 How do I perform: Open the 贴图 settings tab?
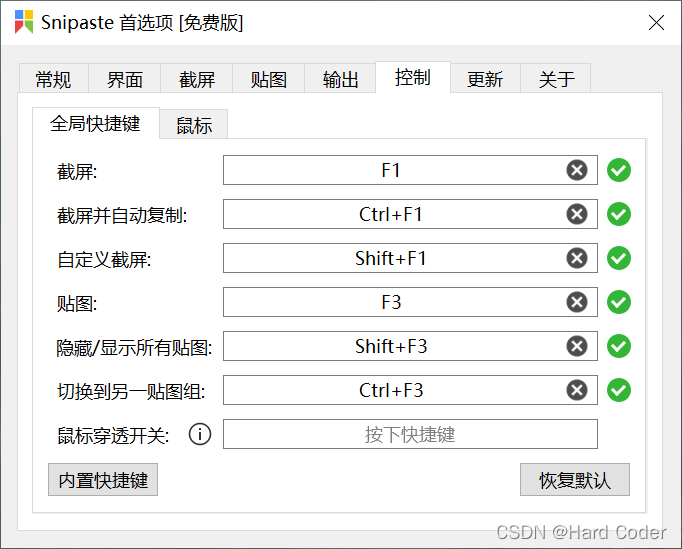[268, 79]
